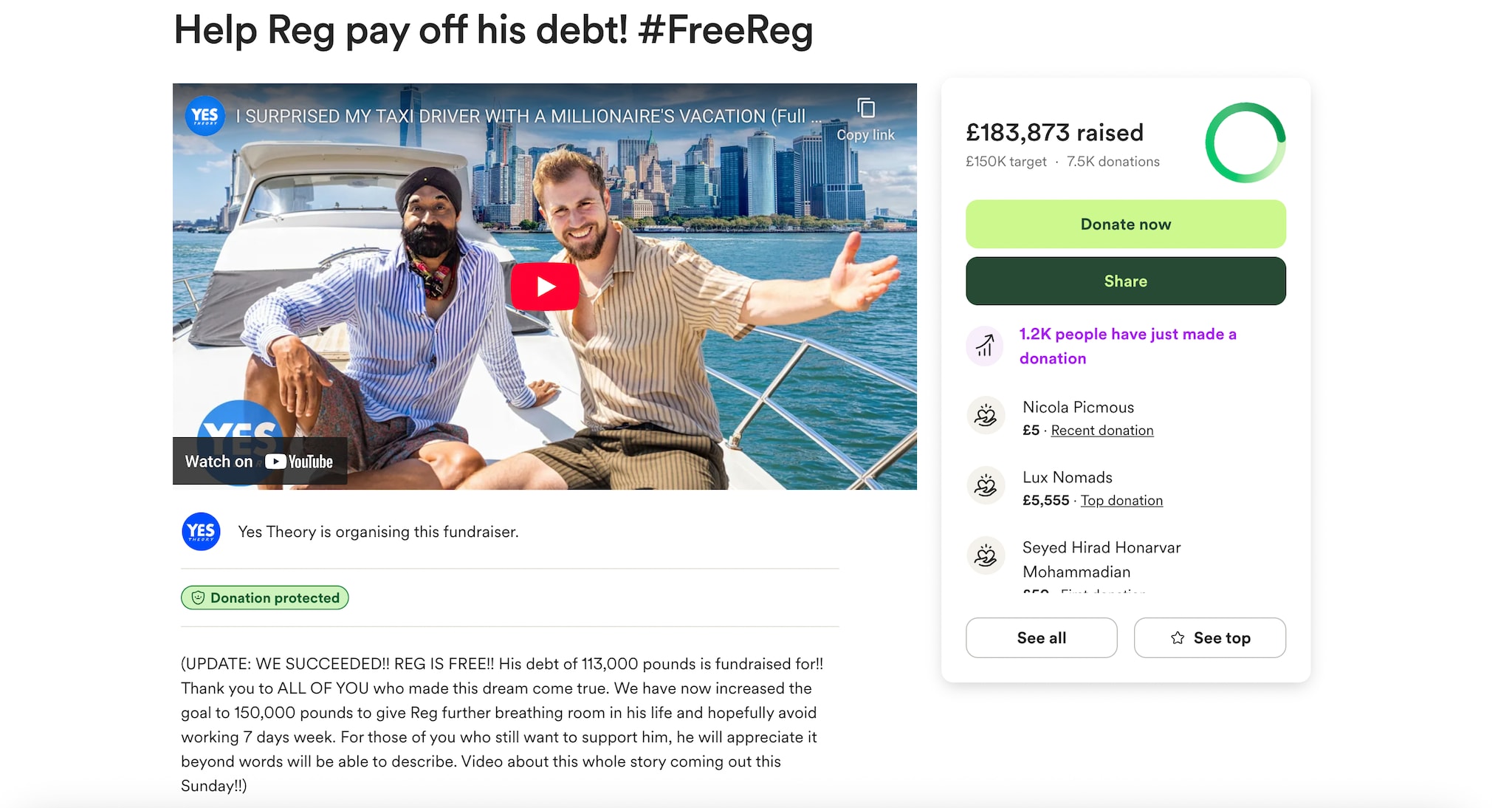Open the Top donation link
The image size is (1512, 808).
(1121, 501)
